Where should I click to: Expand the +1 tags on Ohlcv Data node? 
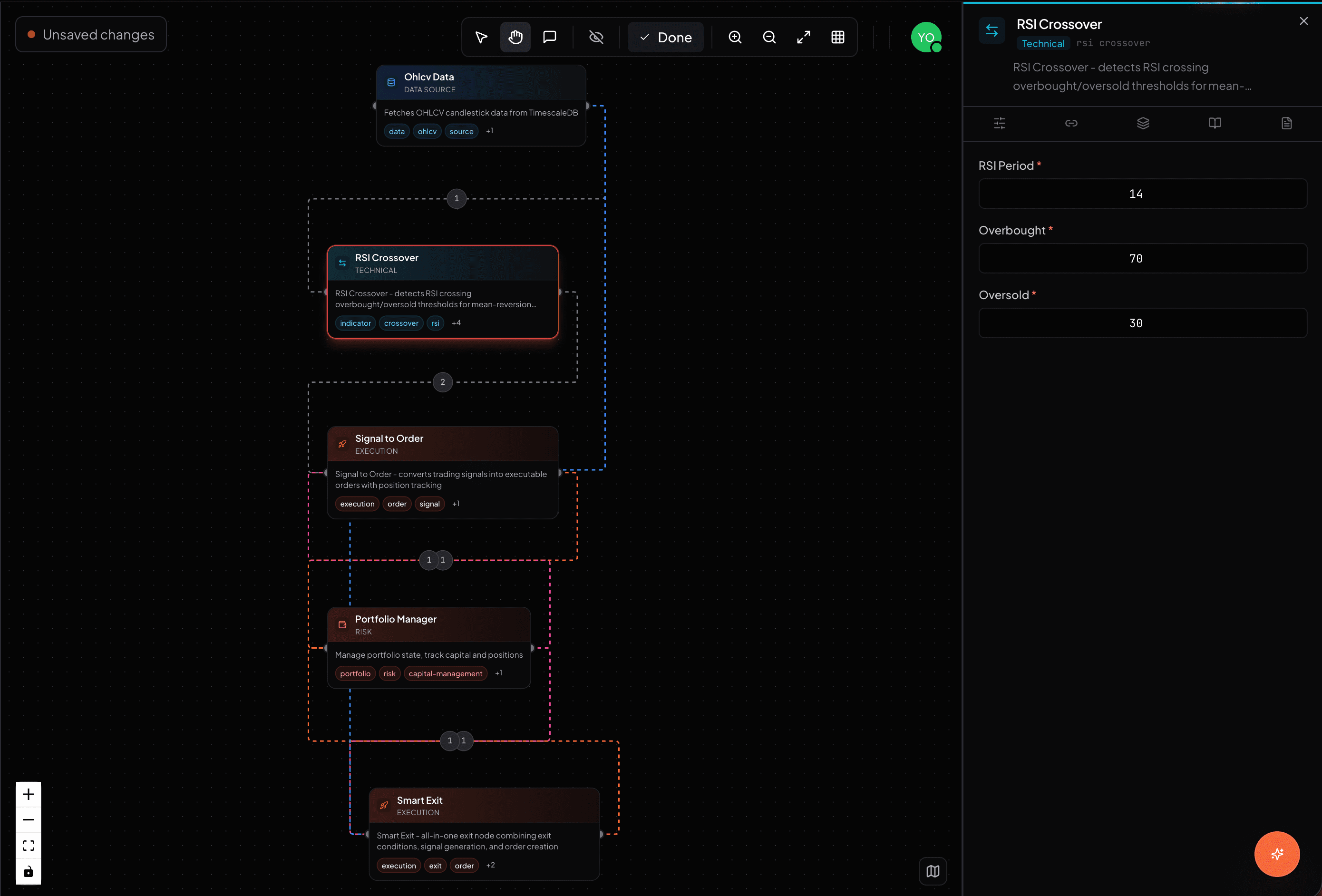tap(489, 131)
